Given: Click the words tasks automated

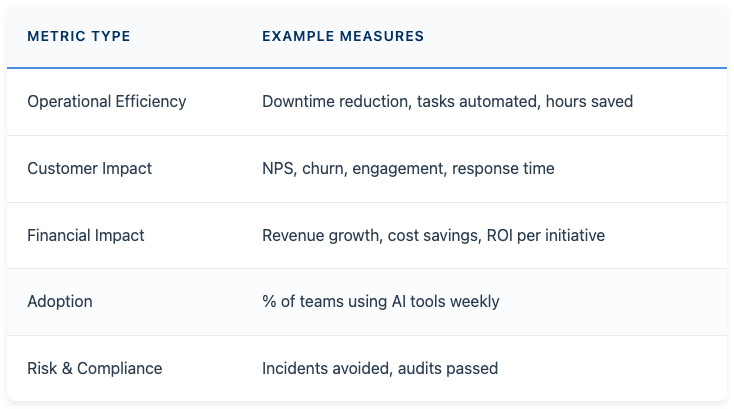Looking at the screenshot, I should (477, 102).
